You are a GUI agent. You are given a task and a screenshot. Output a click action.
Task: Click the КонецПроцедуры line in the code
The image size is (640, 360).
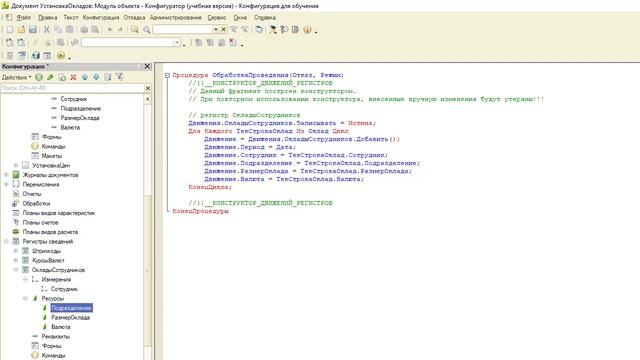tap(200, 211)
